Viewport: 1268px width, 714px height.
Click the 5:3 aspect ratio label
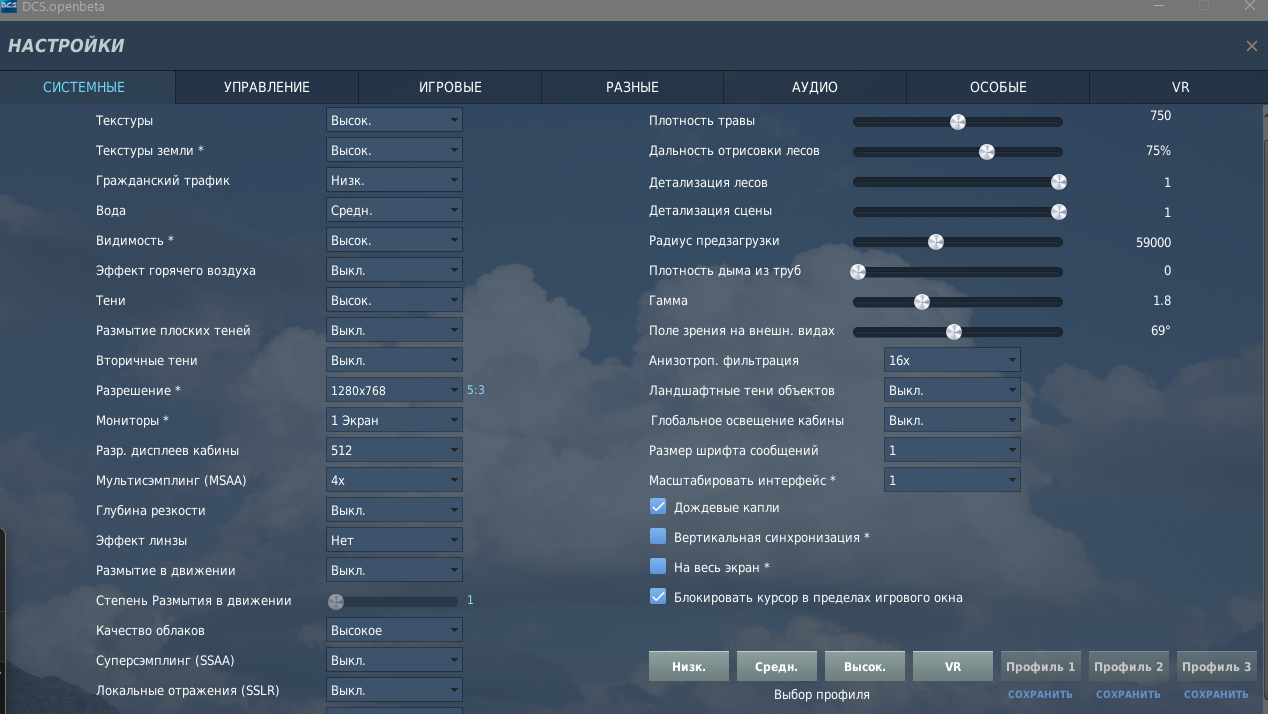476,390
